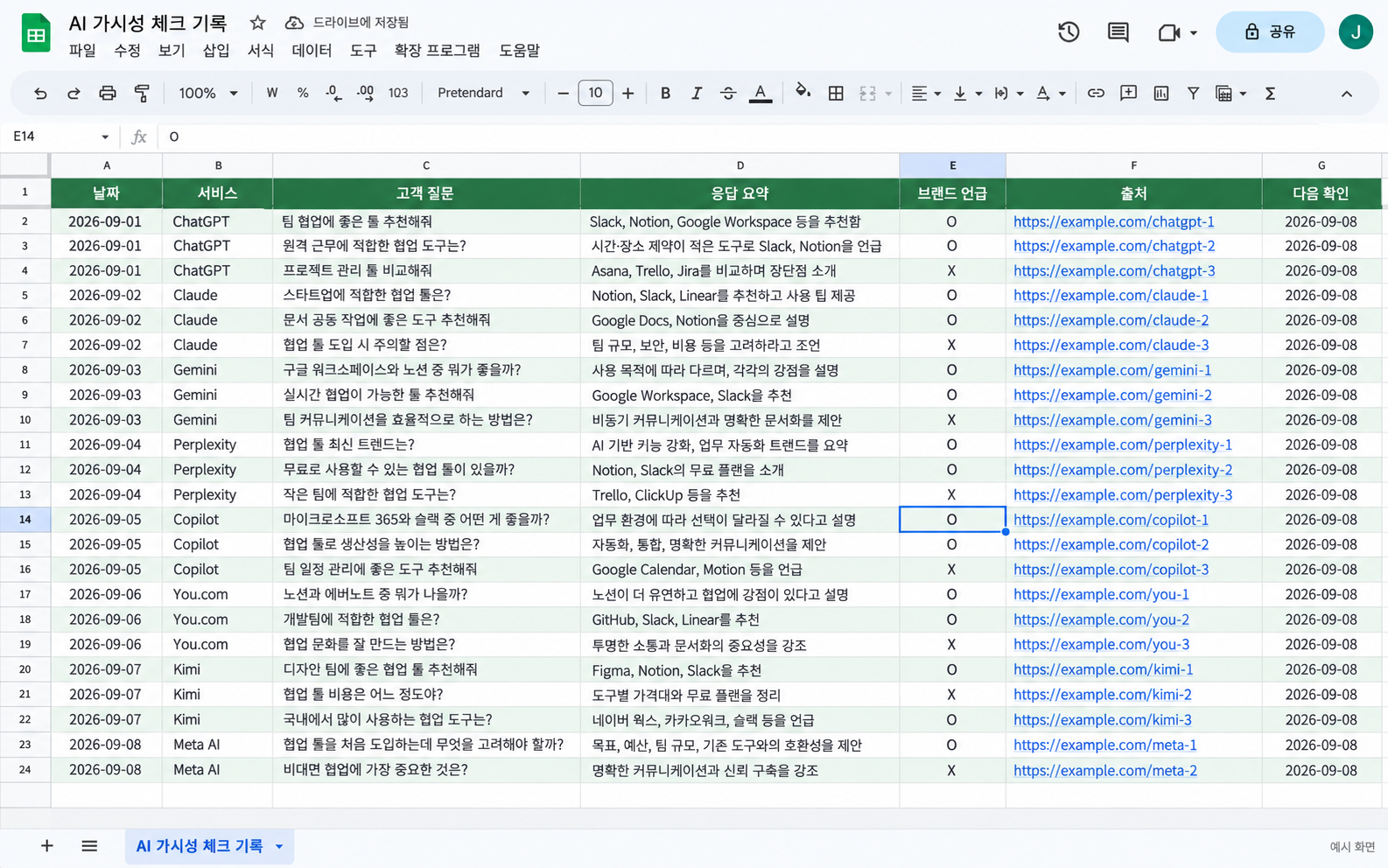Open table views icon

[1224, 93]
